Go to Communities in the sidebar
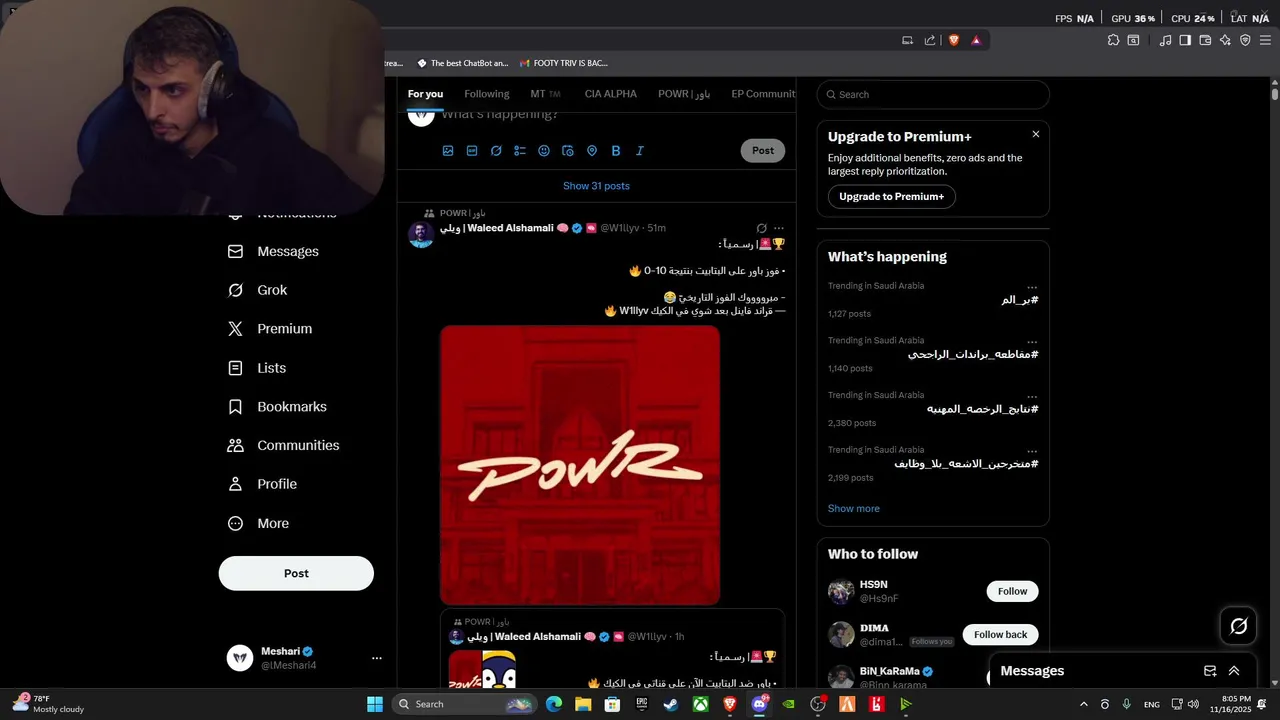This screenshot has height=720, width=1280. [x=283, y=445]
